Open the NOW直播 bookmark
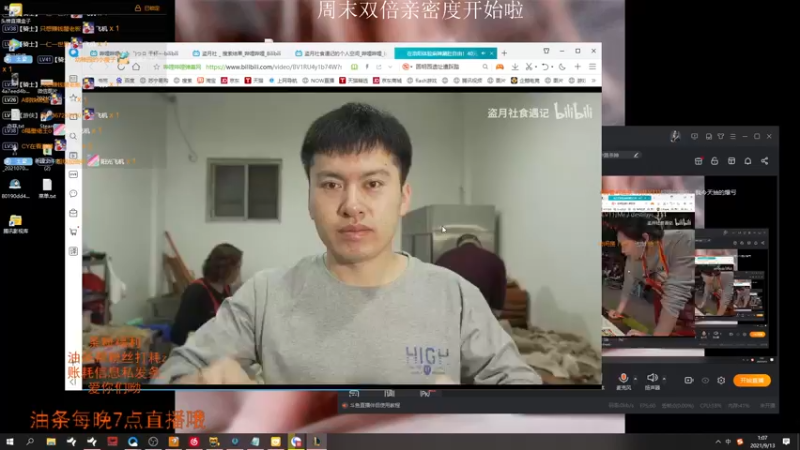Screen dimensions: 800x450 [318, 81]
